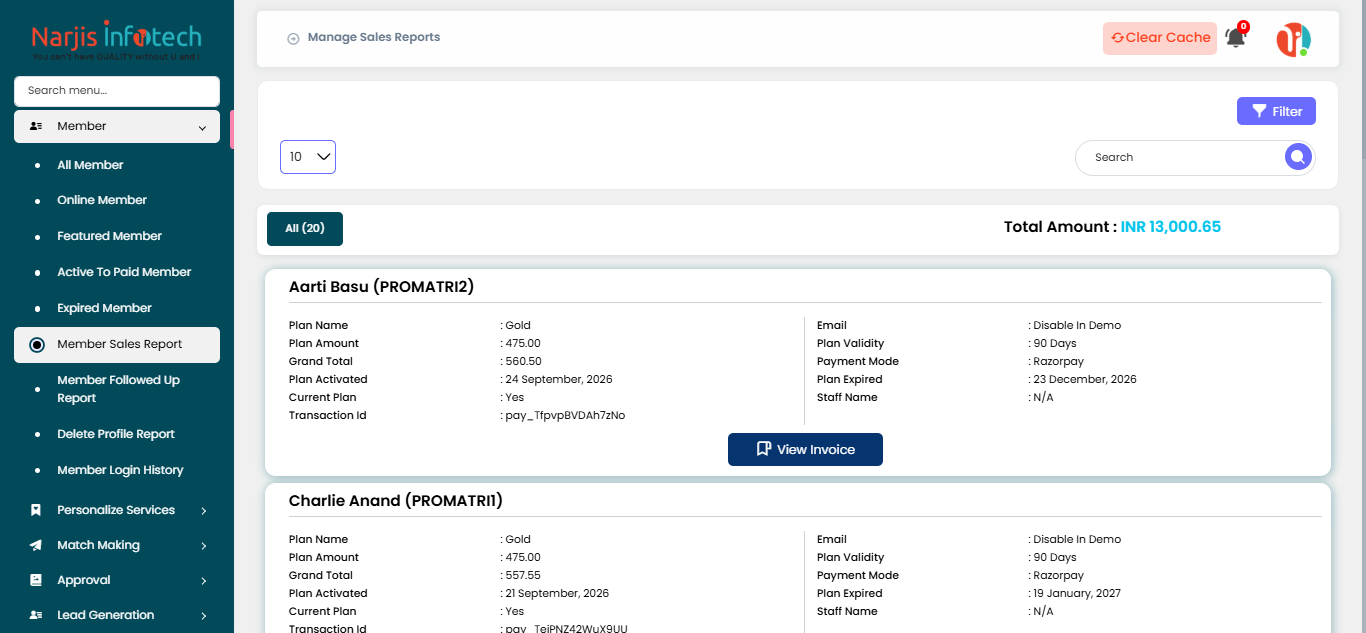
Task: Click the Personalize Services bookmark icon
Action: [x=36, y=510]
